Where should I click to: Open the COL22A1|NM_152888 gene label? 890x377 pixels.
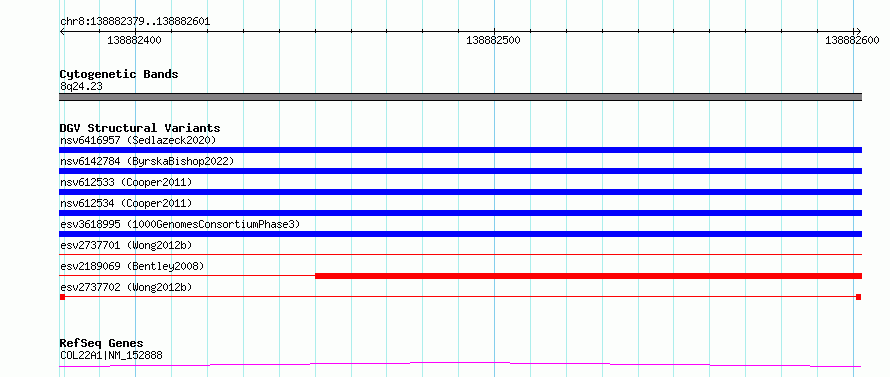click(111, 356)
